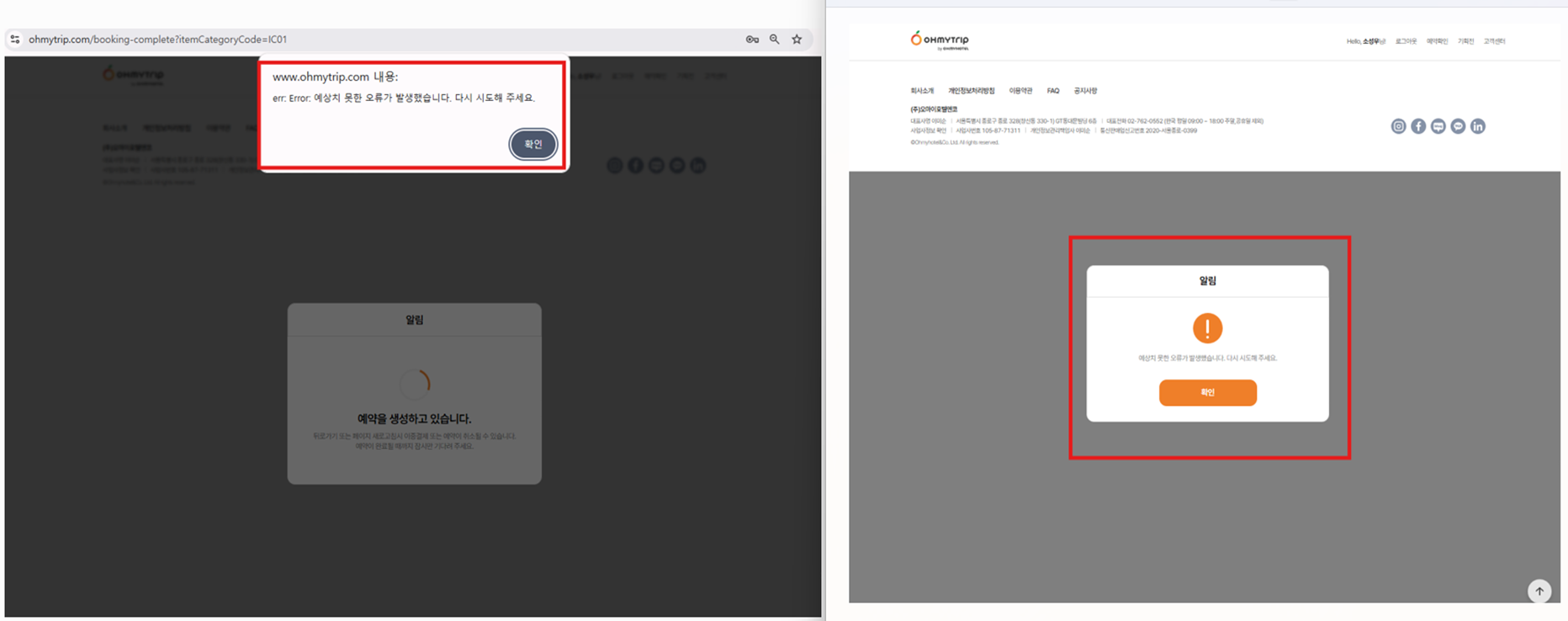Open 이용약관 footer link on the right page

(x=1020, y=91)
